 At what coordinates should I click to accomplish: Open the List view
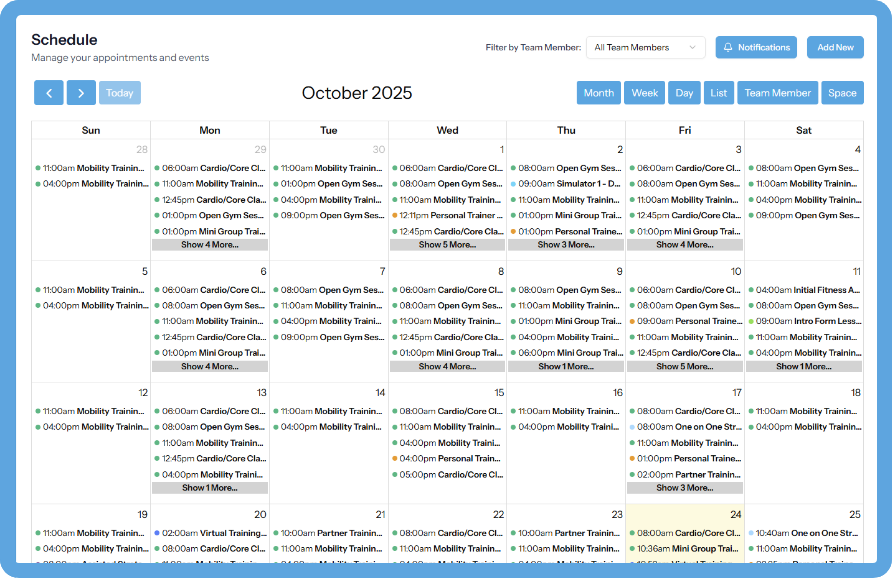point(719,92)
